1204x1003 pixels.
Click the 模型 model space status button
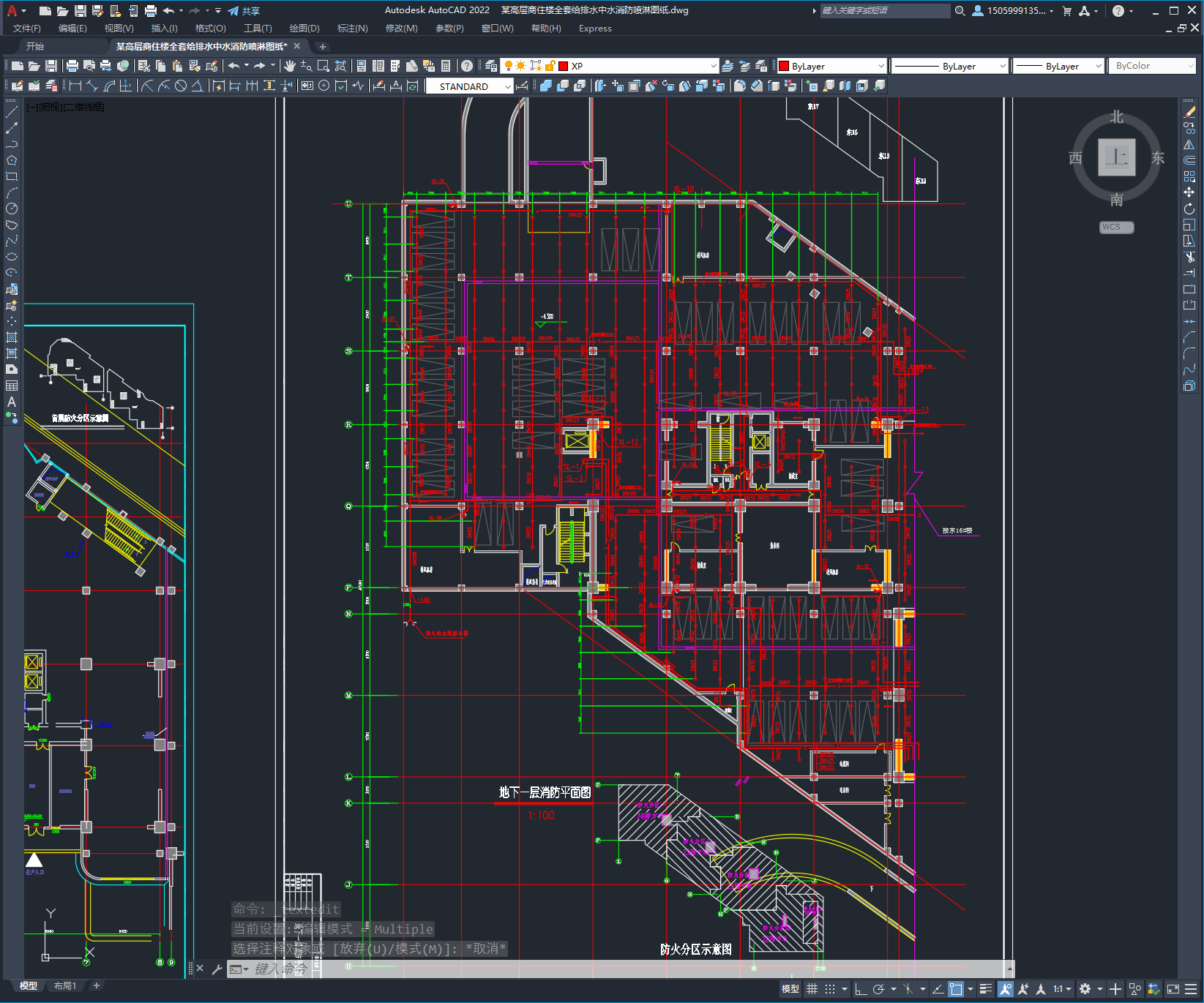(790, 989)
